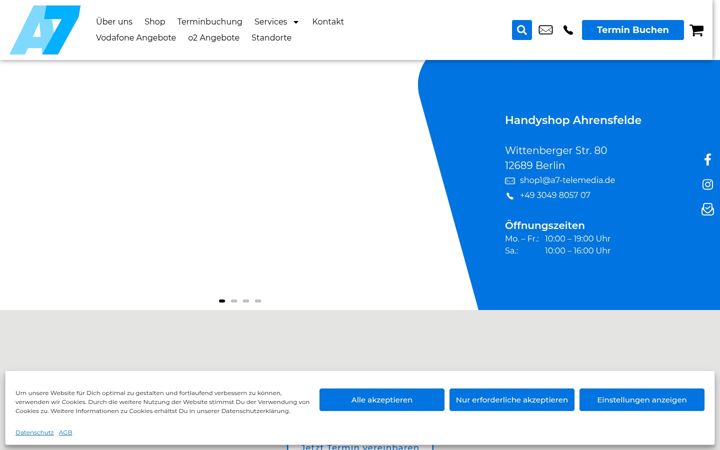This screenshot has height=450, width=720.
Task: Open Terminbuchung in the navigation
Action: tap(210, 22)
